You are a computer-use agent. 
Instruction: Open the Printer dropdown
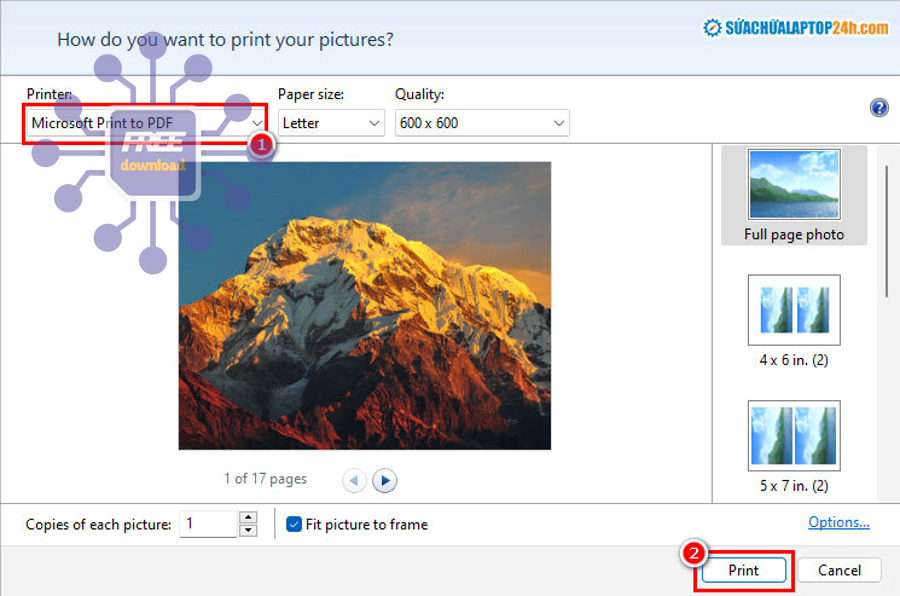146,123
